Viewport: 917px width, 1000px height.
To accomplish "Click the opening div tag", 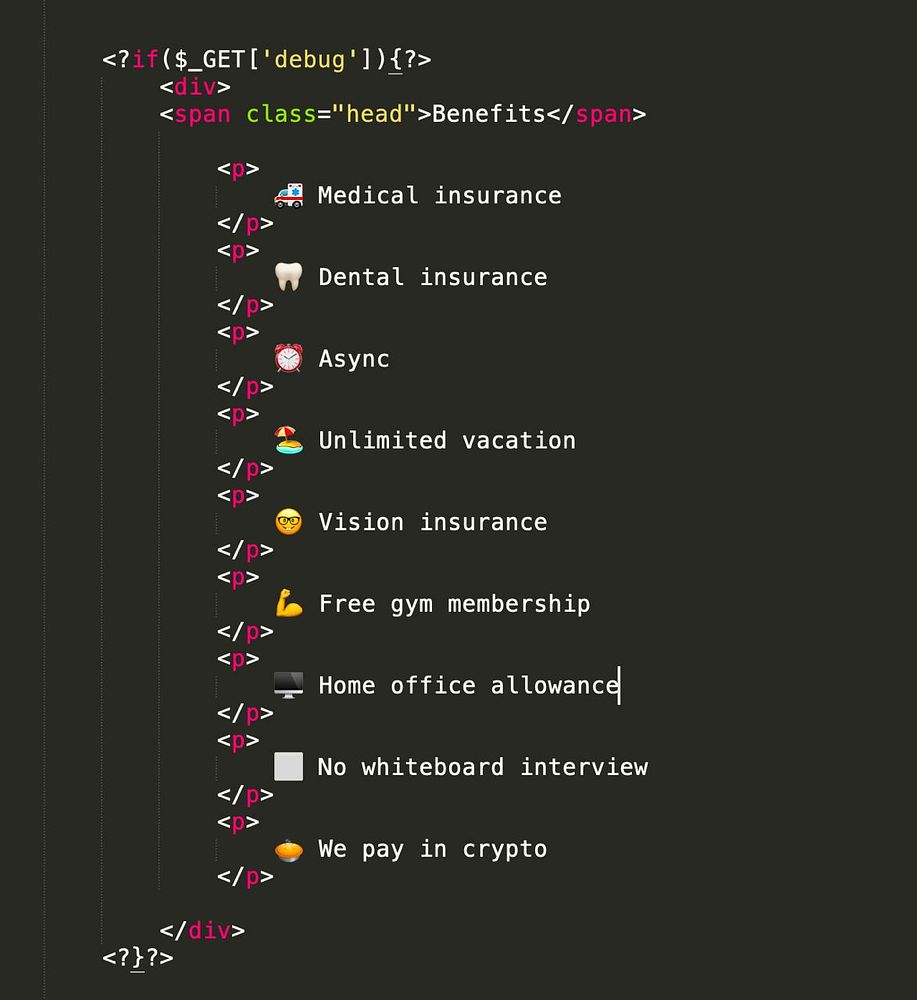I will [x=195, y=87].
